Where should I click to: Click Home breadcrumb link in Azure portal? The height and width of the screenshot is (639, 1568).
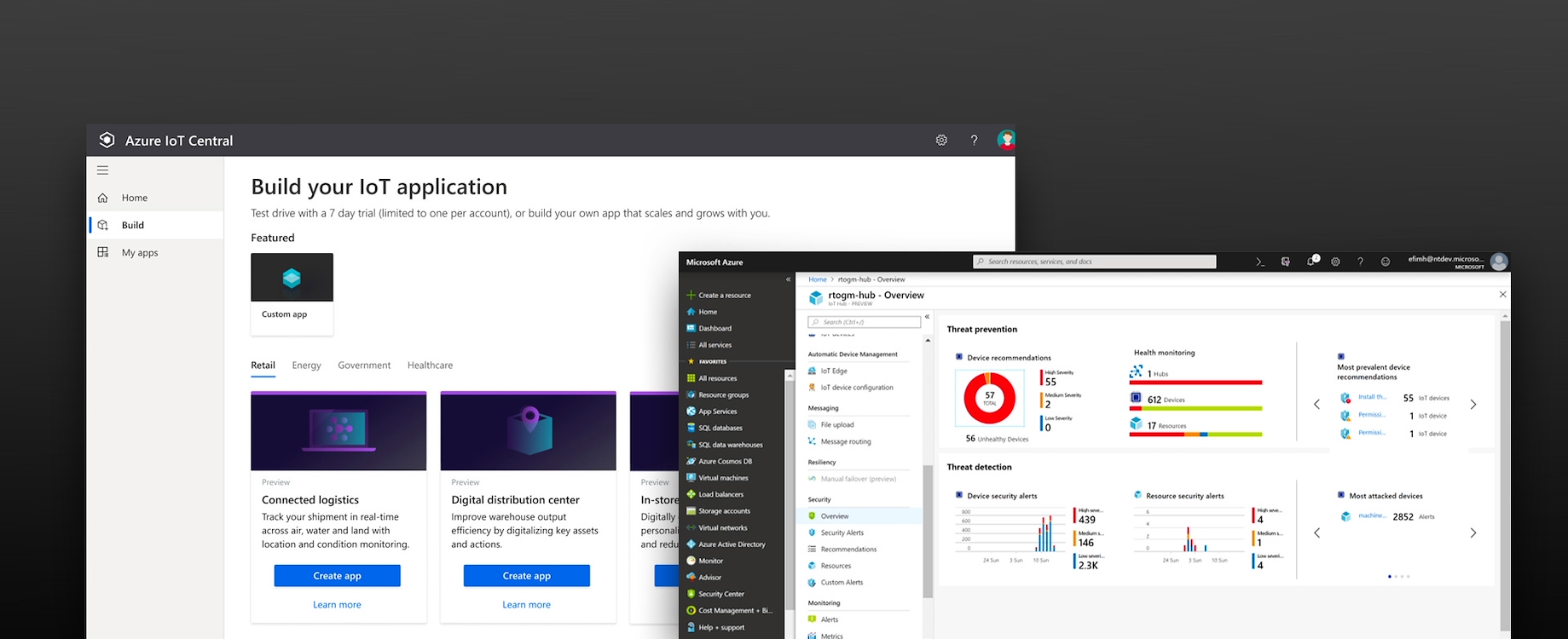tap(818, 279)
